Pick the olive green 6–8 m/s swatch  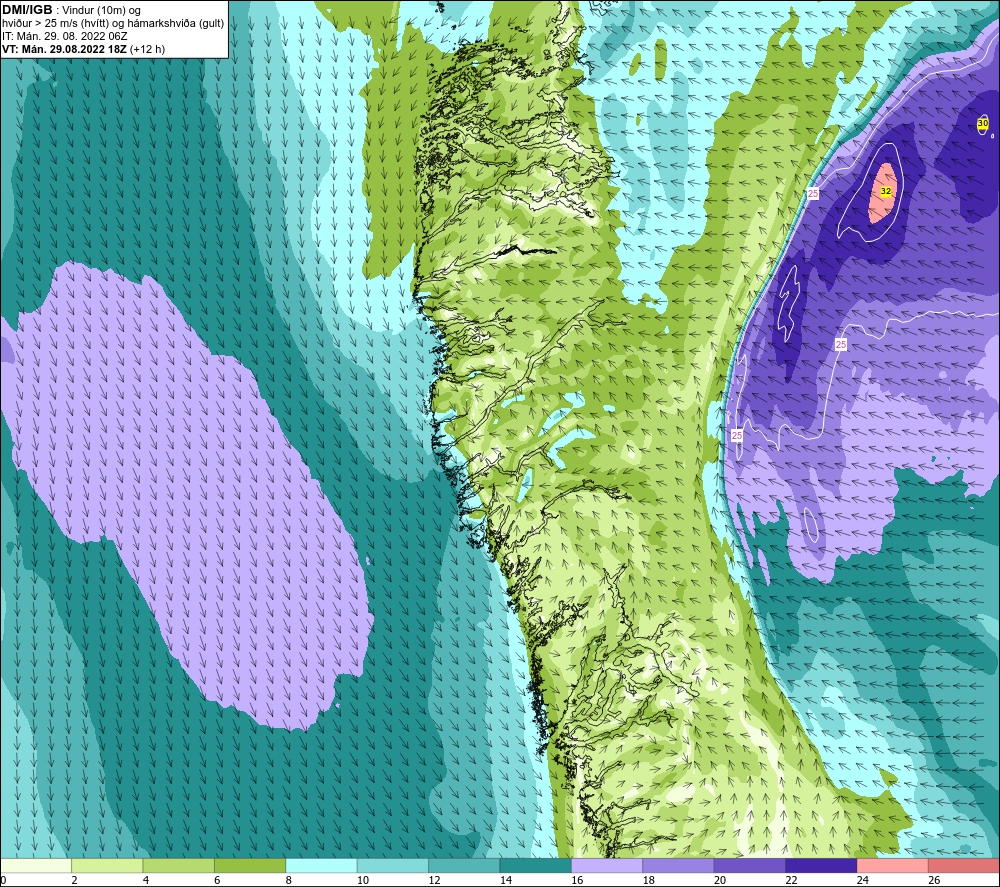point(250,865)
